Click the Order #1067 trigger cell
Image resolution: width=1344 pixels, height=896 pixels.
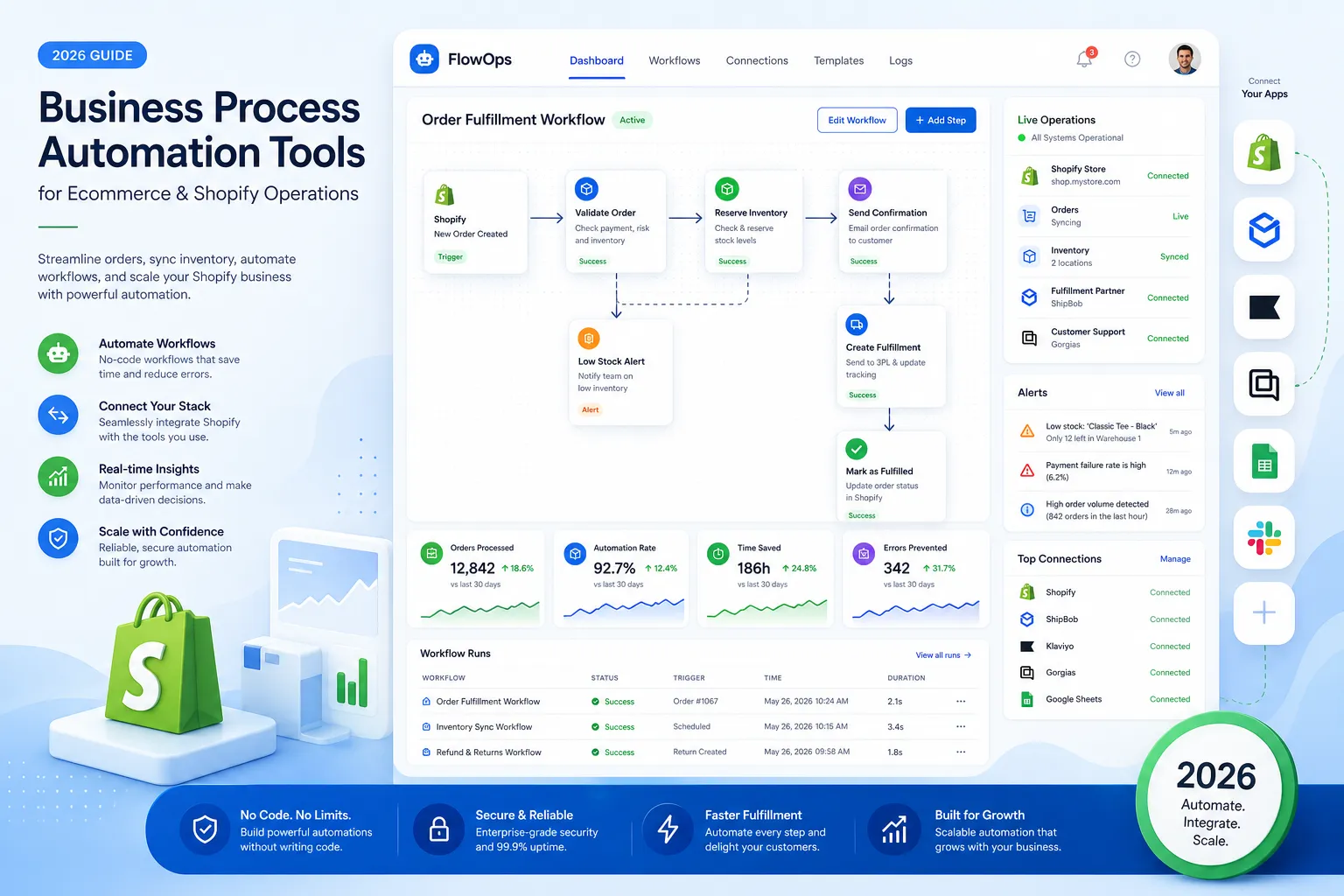(696, 702)
